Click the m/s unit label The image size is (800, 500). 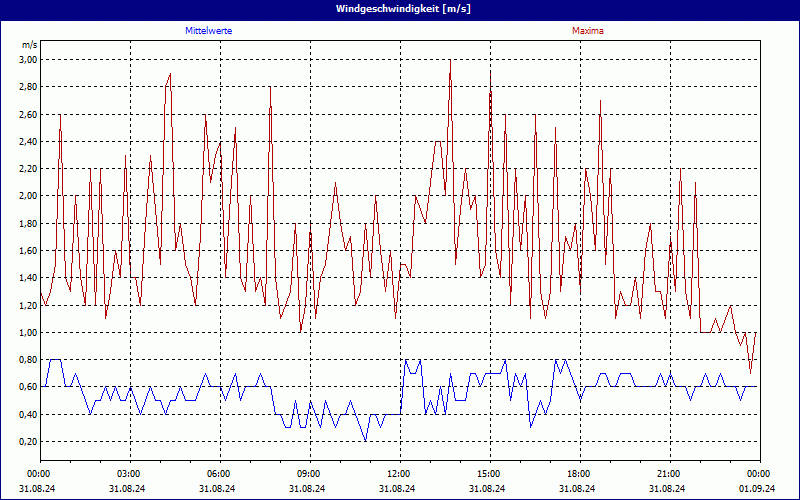tap(30, 45)
